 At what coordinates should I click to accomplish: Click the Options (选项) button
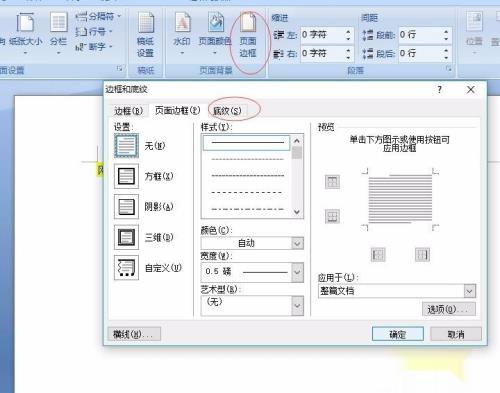coord(449,309)
